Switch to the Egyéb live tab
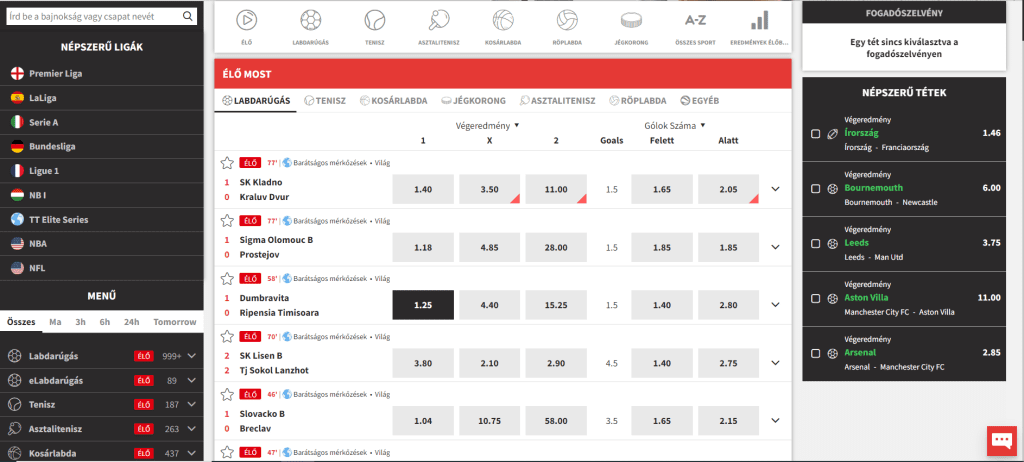 click(x=699, y=101)
